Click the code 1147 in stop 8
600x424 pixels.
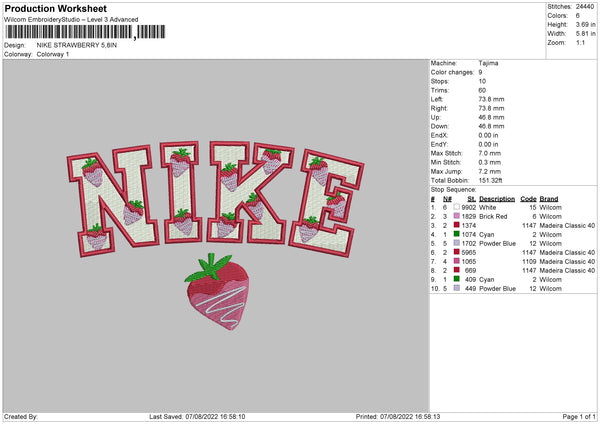529,270
